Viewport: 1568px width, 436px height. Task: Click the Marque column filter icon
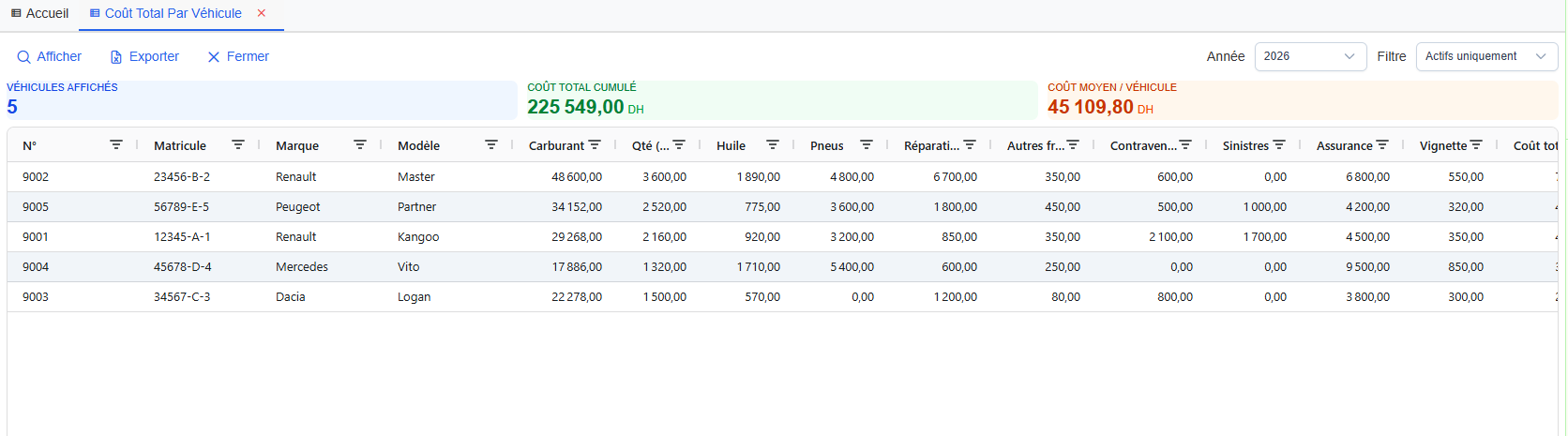(360, 145)
